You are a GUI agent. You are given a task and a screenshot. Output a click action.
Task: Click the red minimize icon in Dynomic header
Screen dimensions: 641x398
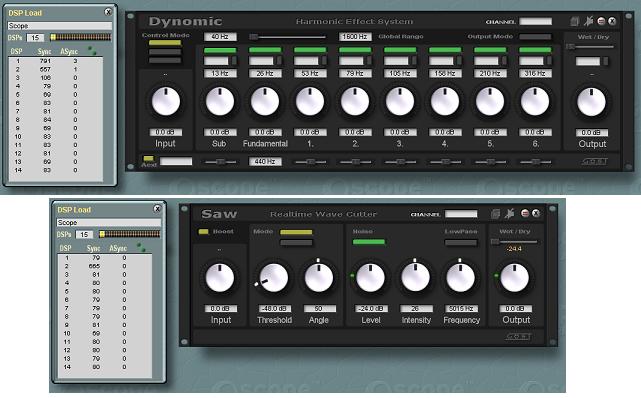(x=601, y=21)
